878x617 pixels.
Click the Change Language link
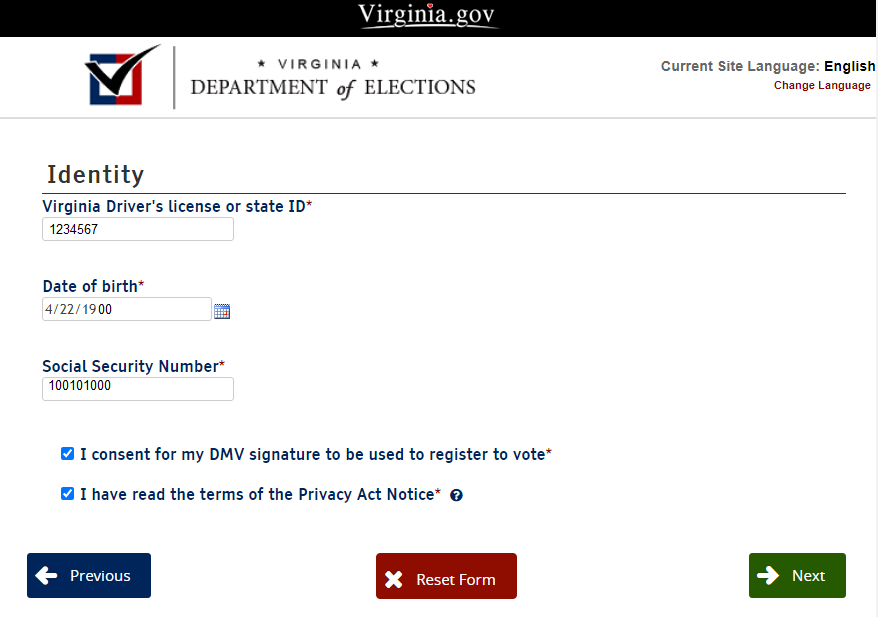click(x=822, y=86)
